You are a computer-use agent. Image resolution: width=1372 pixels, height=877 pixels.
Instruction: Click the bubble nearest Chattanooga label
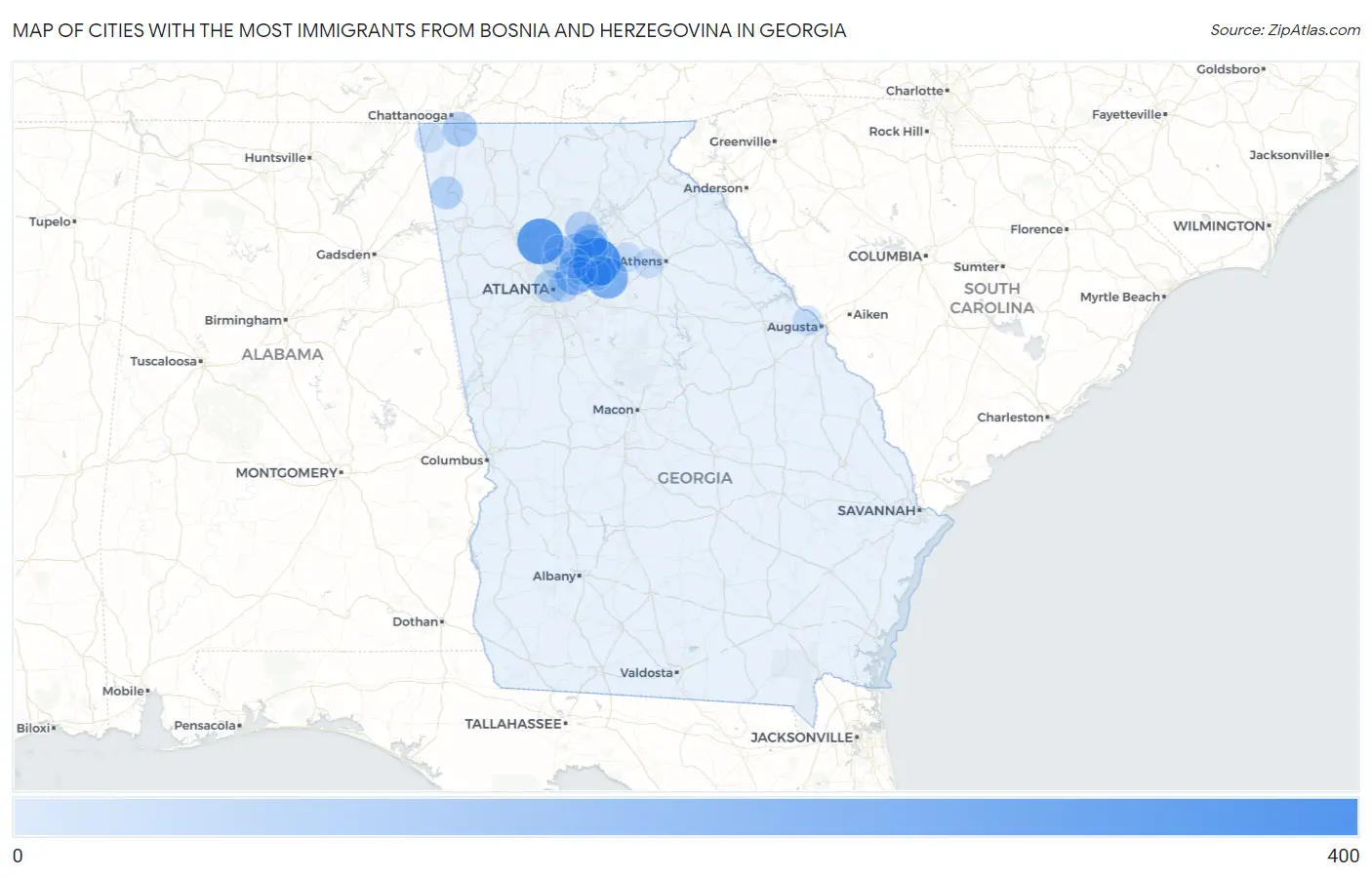coord(460,129)
